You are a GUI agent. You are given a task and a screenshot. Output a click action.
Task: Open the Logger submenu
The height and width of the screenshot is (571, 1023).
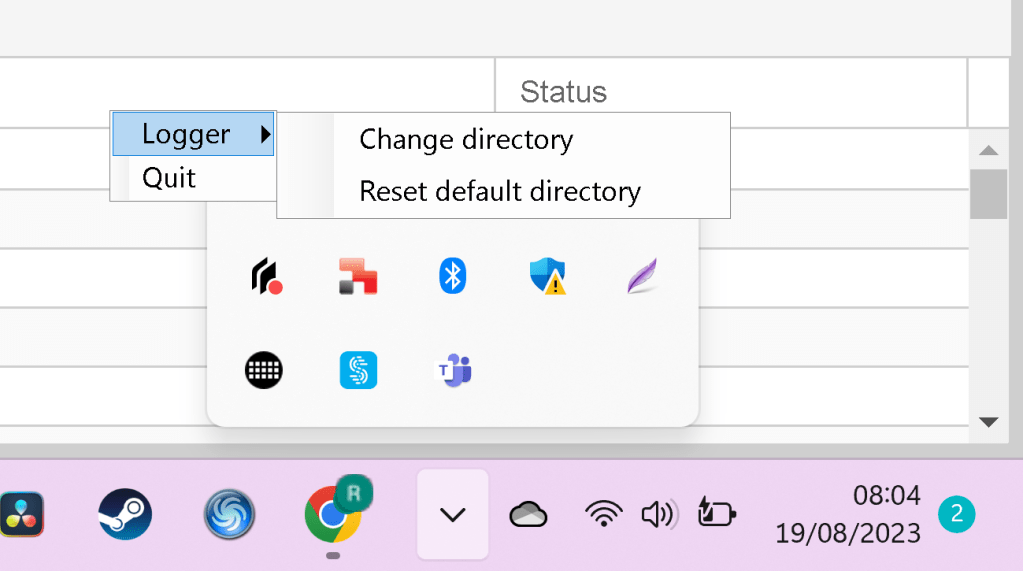tap(193, 134)
